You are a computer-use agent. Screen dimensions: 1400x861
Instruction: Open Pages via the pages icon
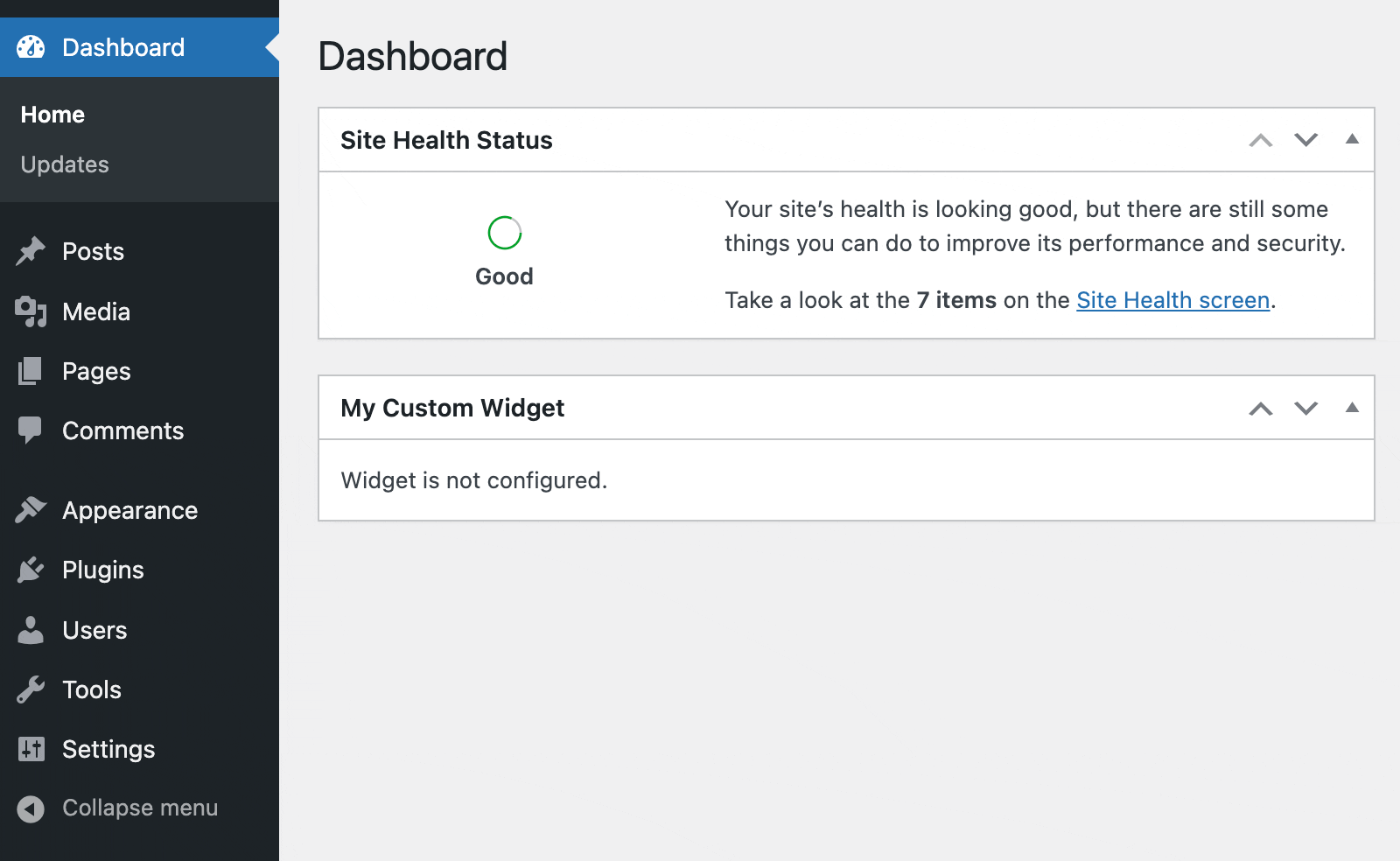(30, 371)
